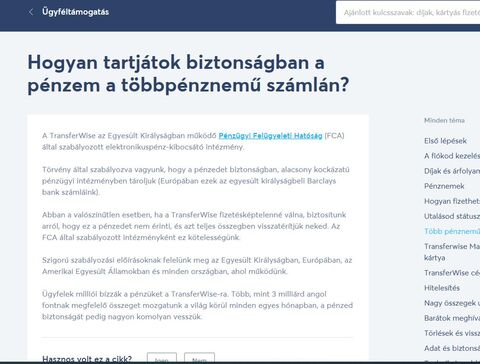The image size is (480, 364).
Task: Click the article title Hogyan tartjátok biztonságban
Action: tap(188, 74)
